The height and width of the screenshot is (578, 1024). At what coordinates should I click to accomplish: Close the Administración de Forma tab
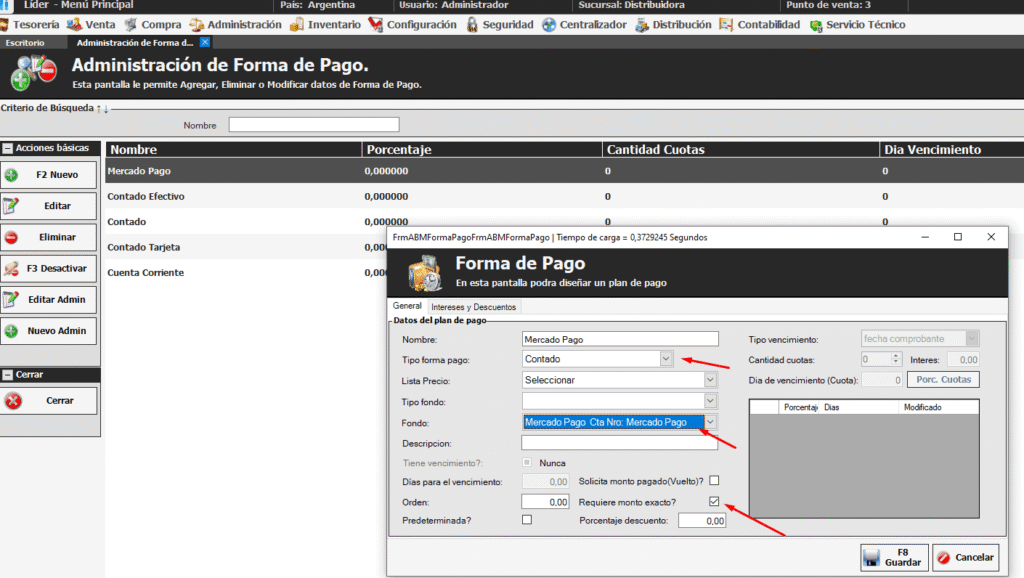(x=205, y=42)
